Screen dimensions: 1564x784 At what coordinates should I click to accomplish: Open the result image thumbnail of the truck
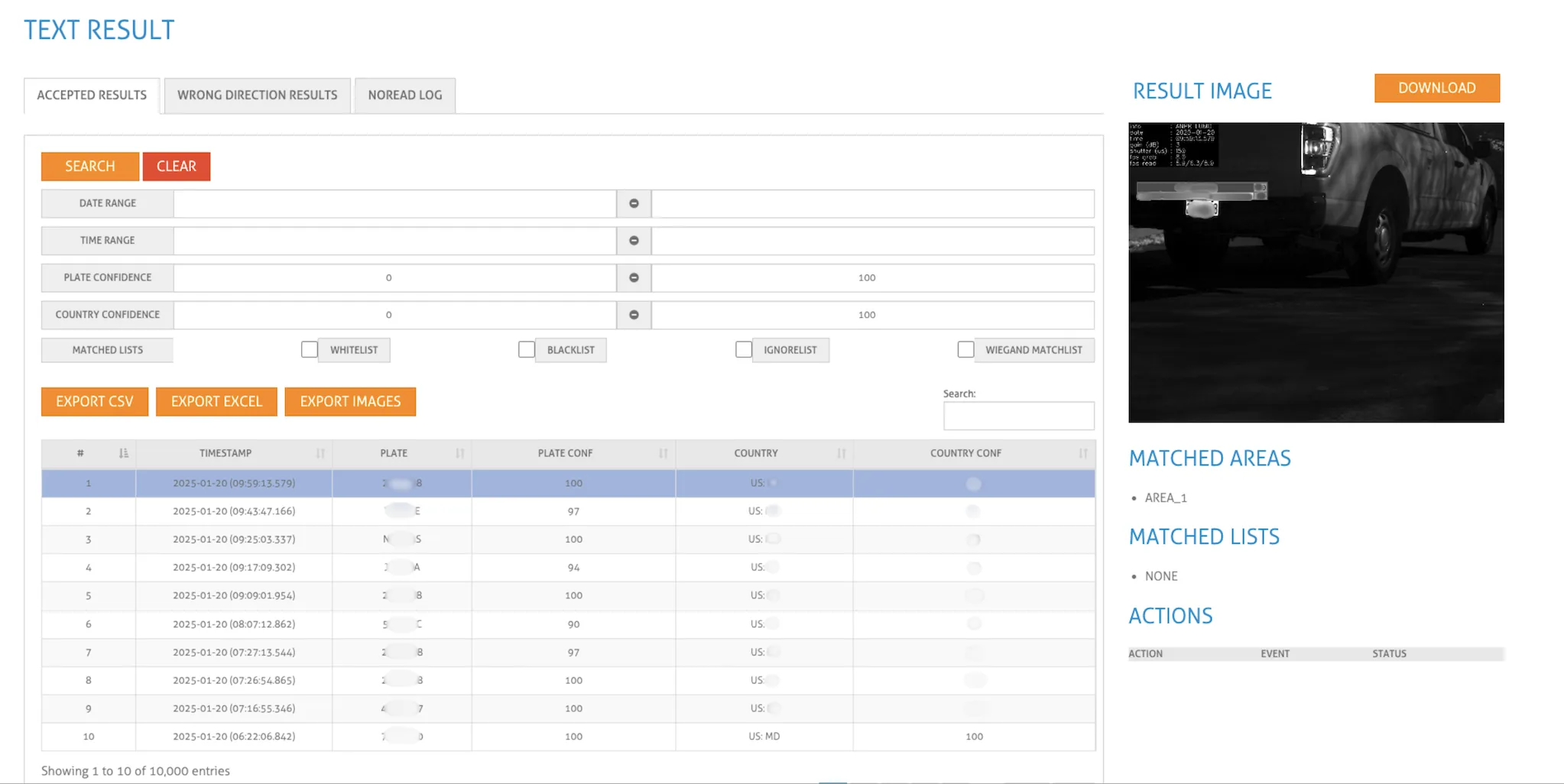click(1316, 273)
